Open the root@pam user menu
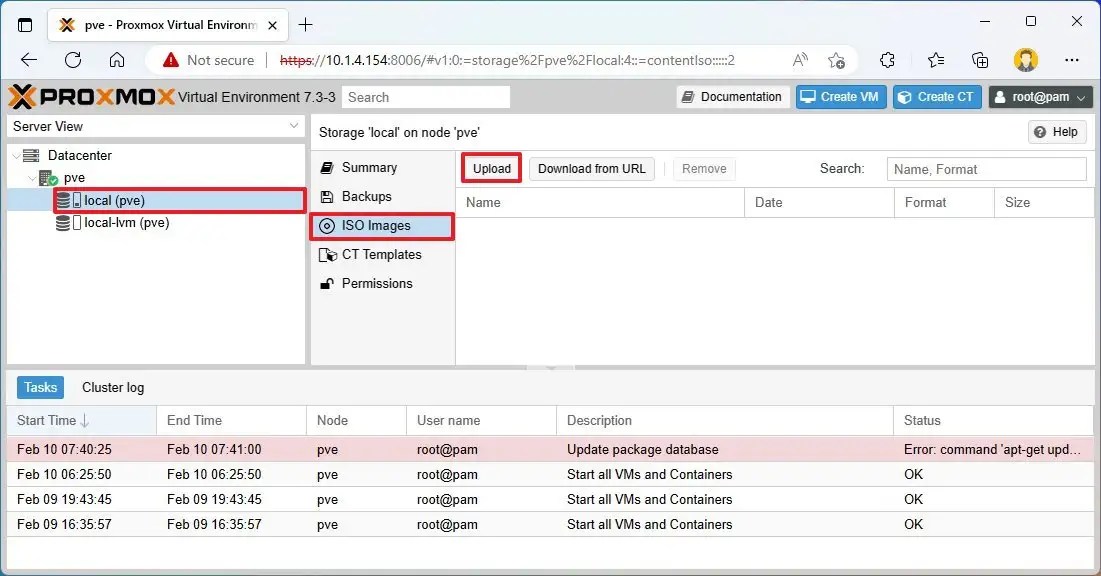 point(1040,97)
